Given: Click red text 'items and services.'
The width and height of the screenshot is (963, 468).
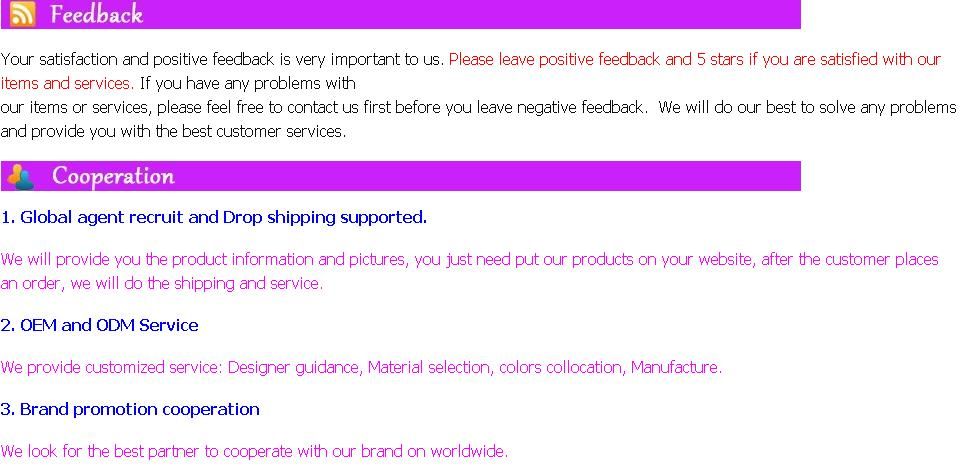Looking at the screenshot, I should (68, 84).
